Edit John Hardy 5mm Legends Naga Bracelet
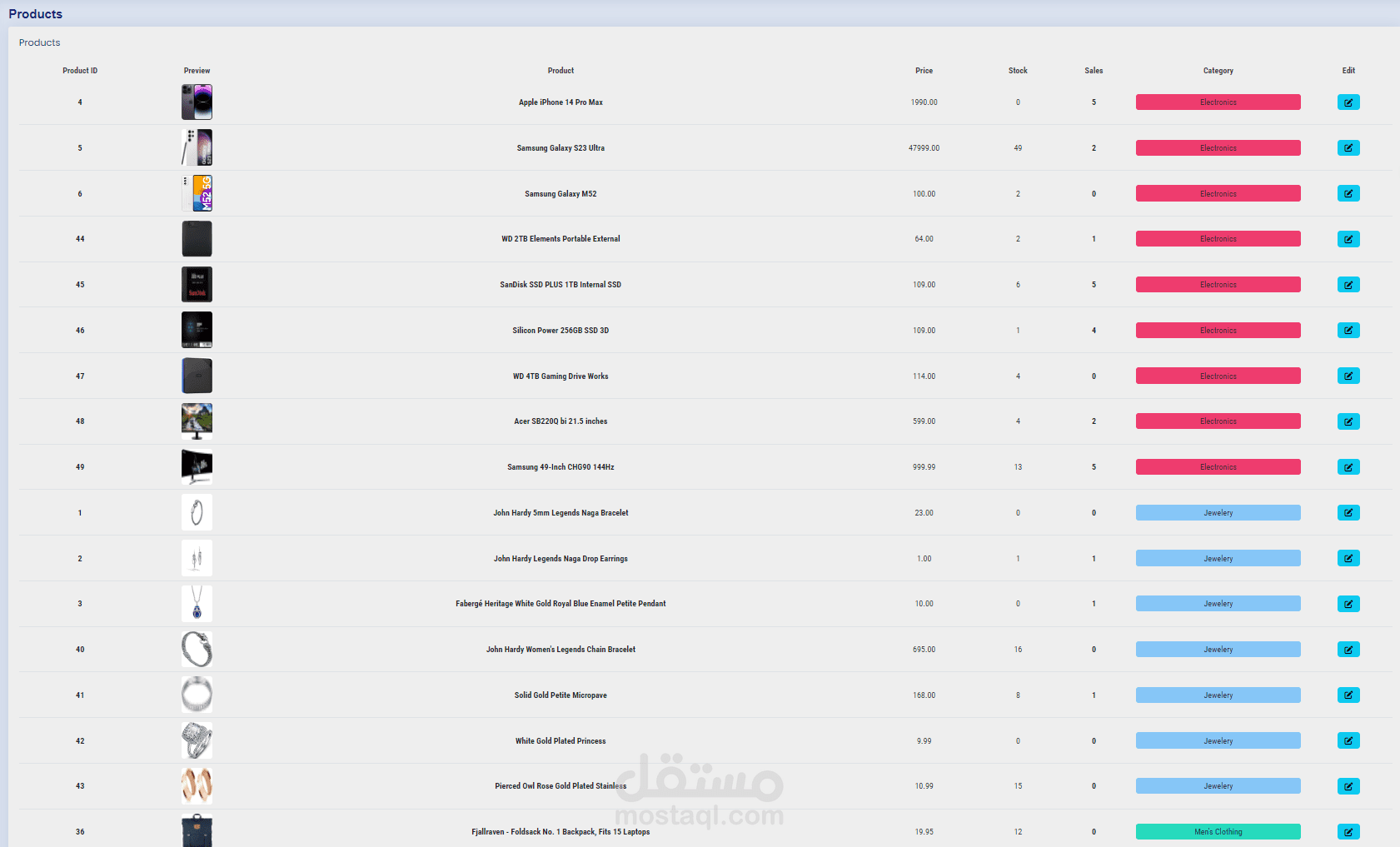Image resolution: width=1400 pixels, height=847 pixels. pos(1348,513)
